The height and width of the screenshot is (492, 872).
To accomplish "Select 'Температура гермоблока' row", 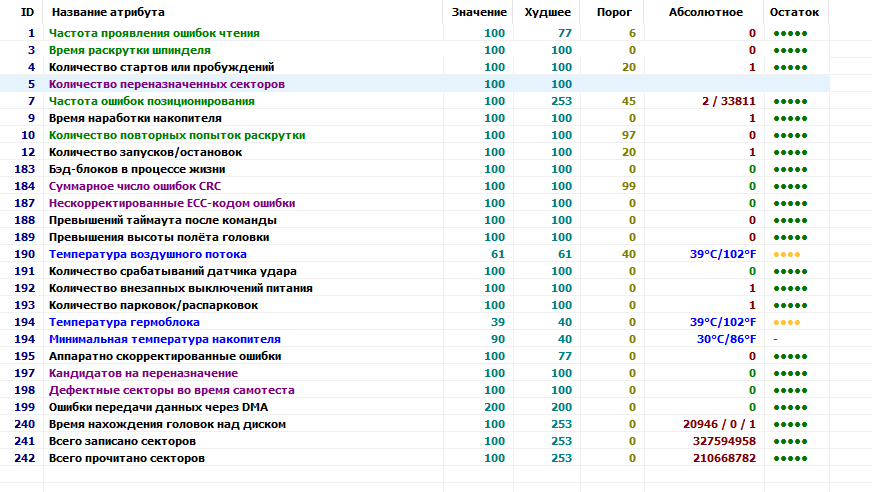I will click(414, 322).
